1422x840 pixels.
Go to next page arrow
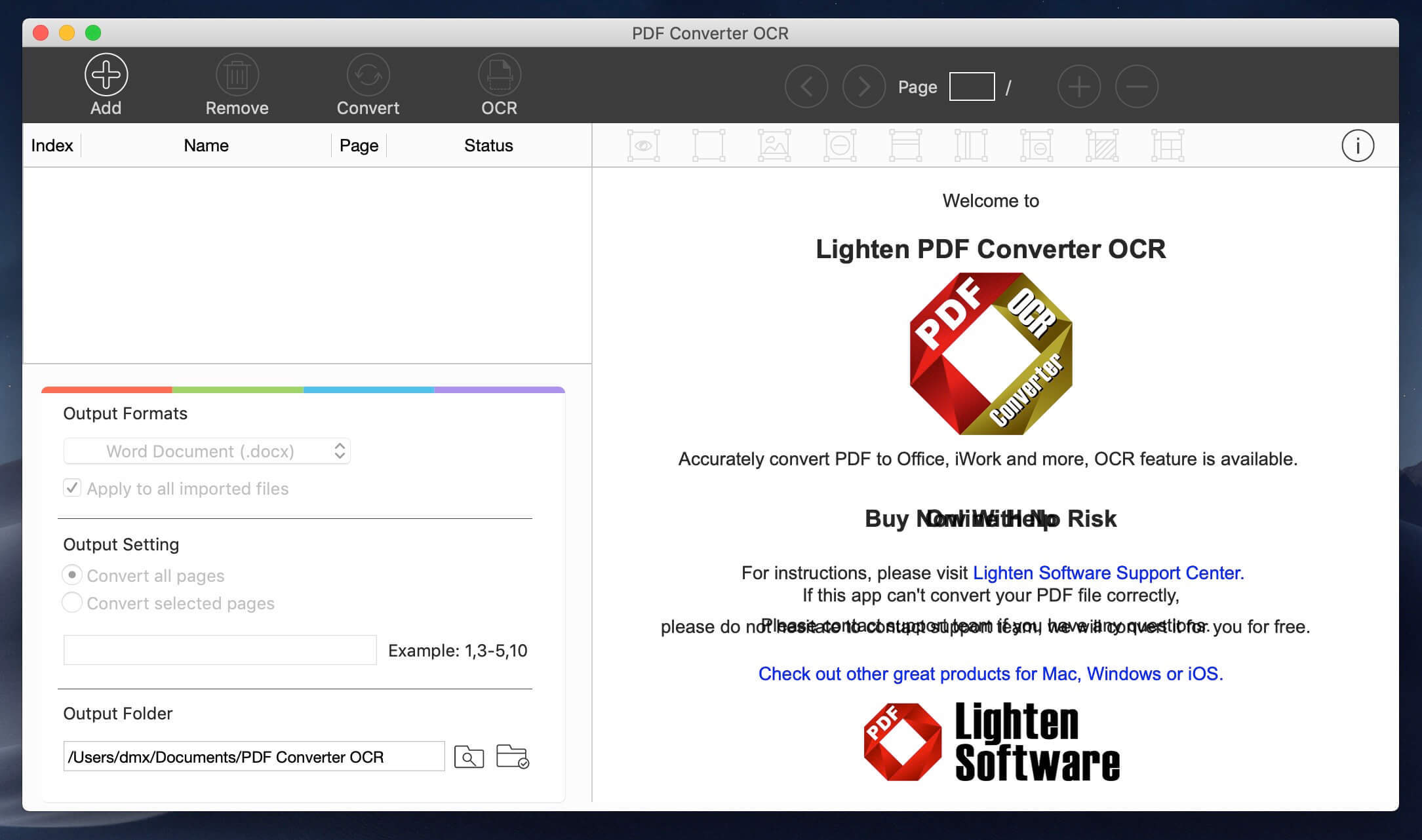tap(864, 86)
